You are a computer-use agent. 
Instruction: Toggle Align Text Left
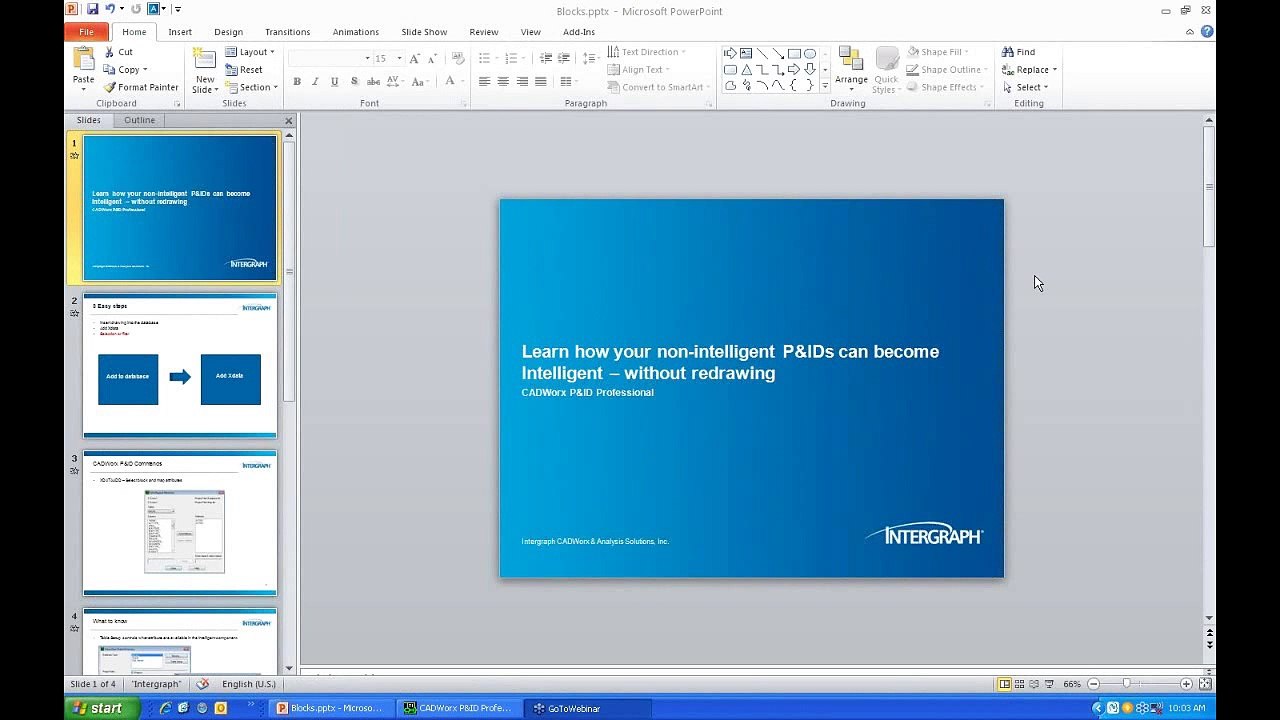click(484, 81)
